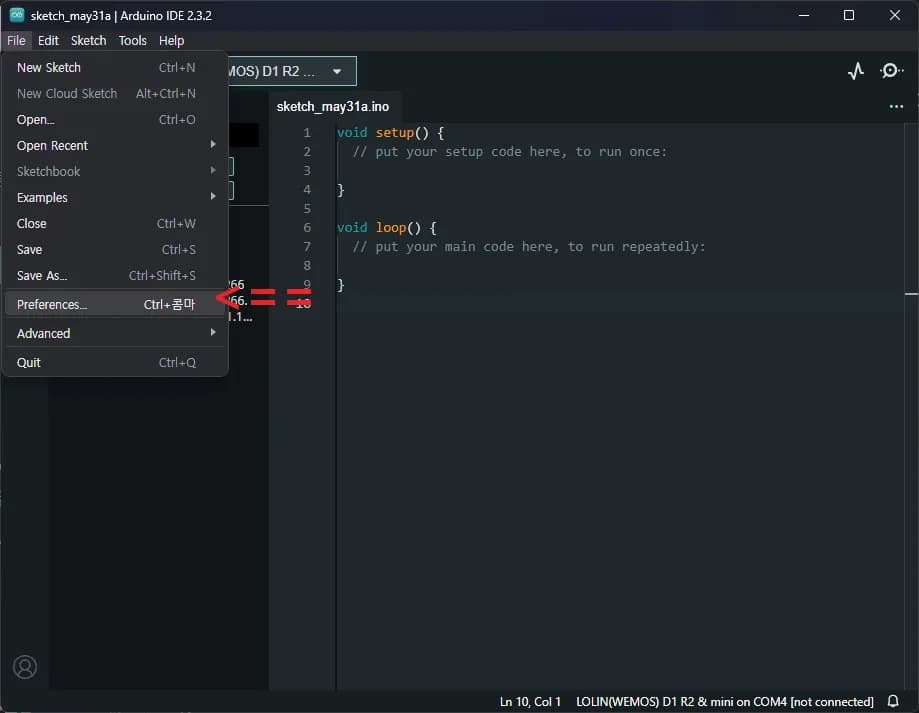Open the Serial Monitor icon

coord(891,70)
